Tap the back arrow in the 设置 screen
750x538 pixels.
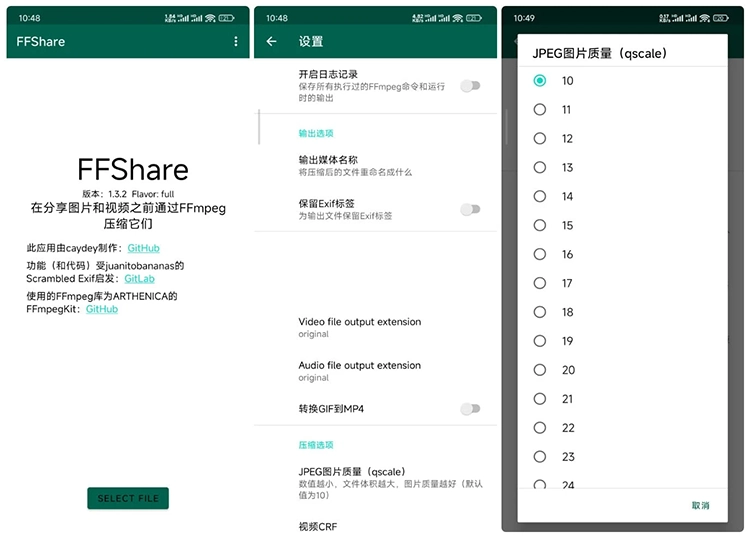(272, 42)
